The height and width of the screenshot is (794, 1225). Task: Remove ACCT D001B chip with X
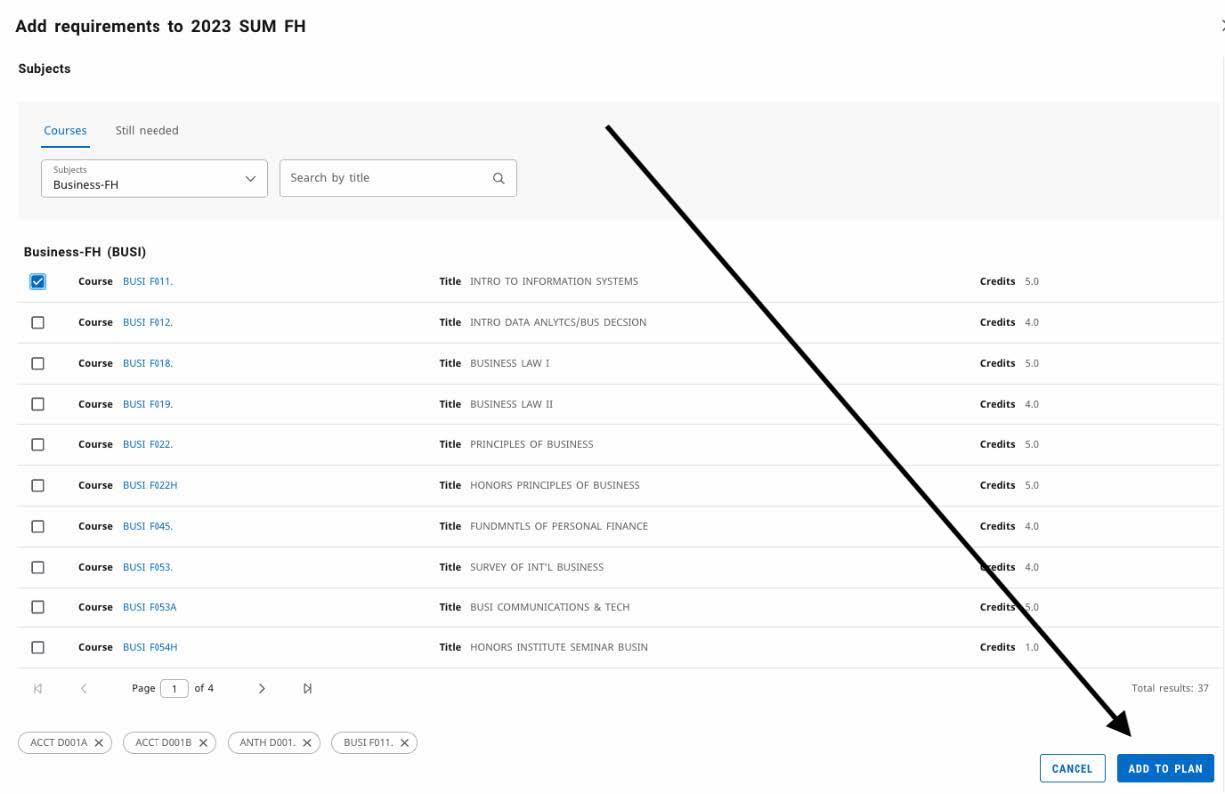203,743
